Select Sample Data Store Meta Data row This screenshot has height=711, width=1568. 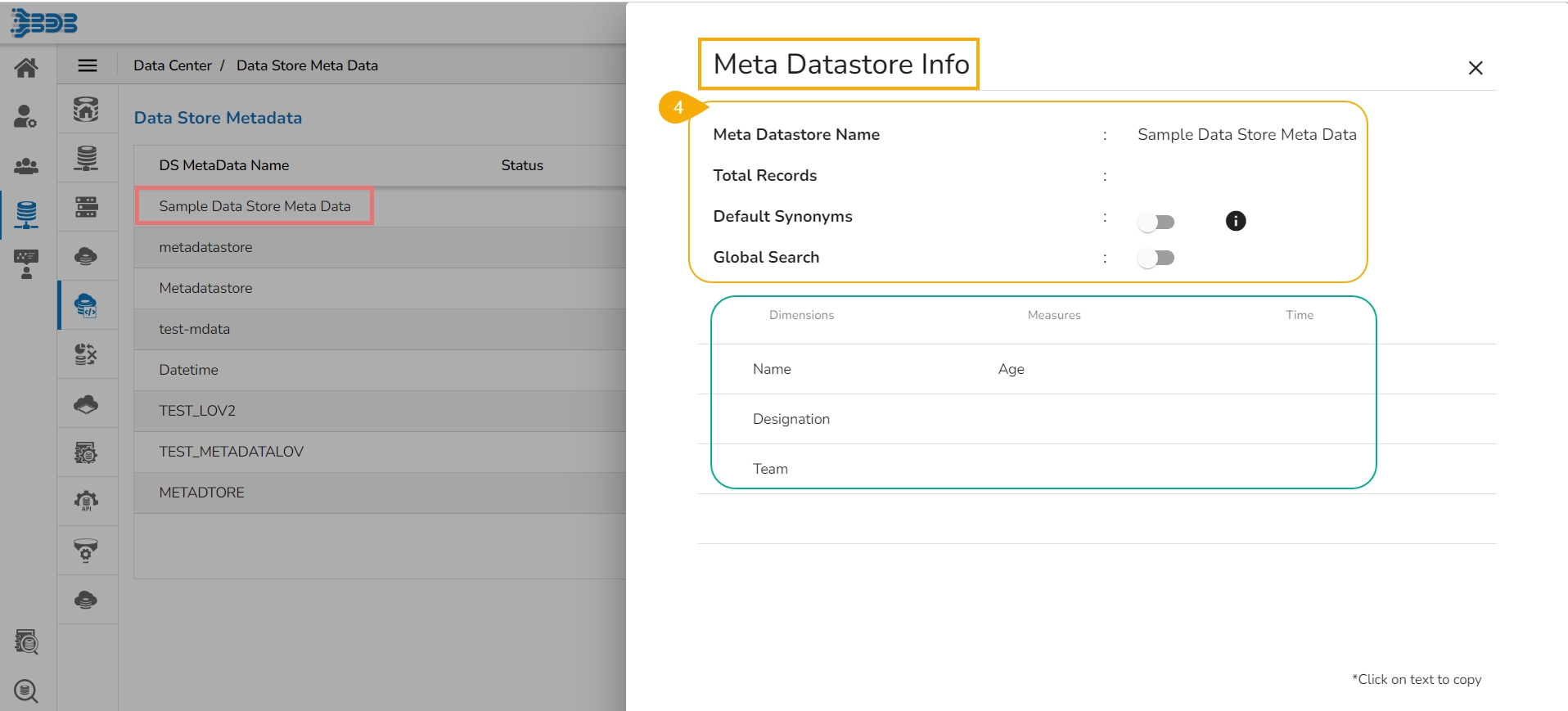pyautogui.click(x=255, y=206)
